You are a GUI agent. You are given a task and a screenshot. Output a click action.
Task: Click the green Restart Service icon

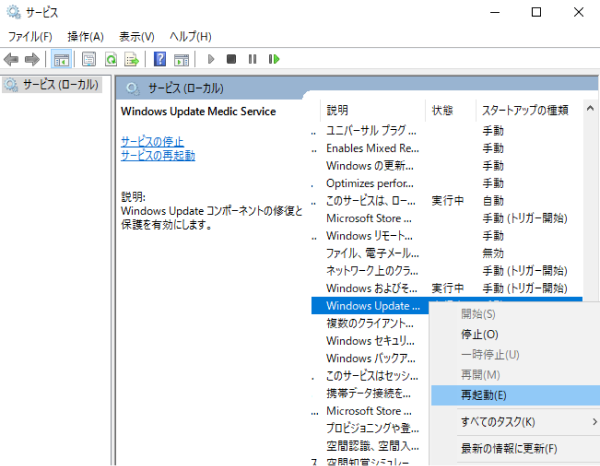274,60
